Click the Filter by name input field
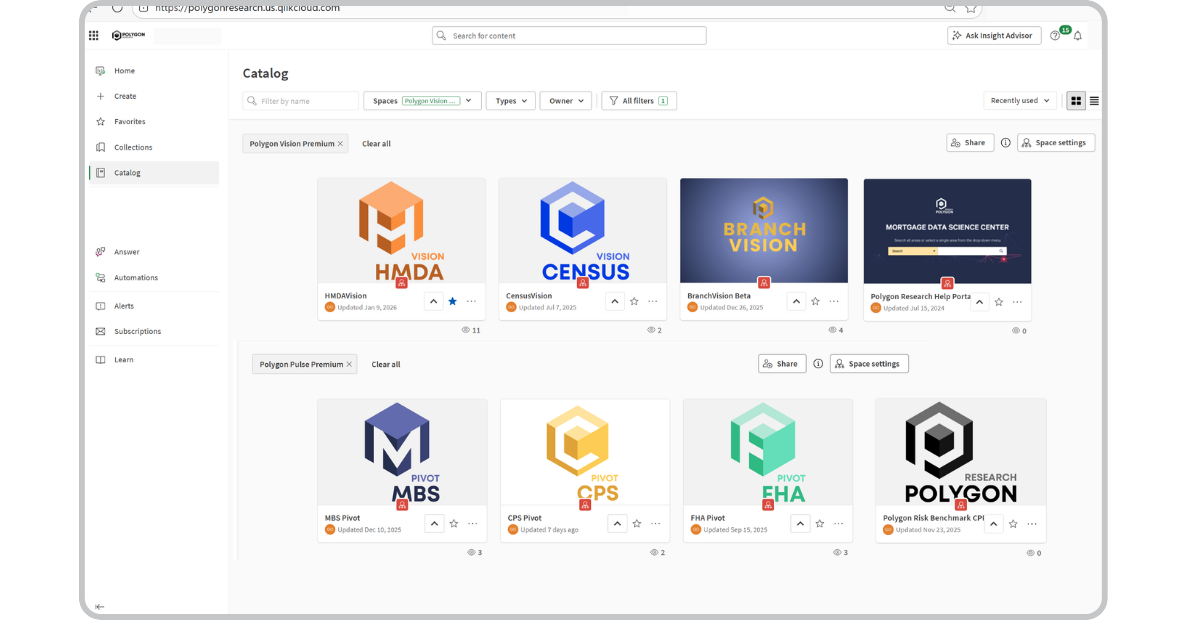 coord(300,100)
